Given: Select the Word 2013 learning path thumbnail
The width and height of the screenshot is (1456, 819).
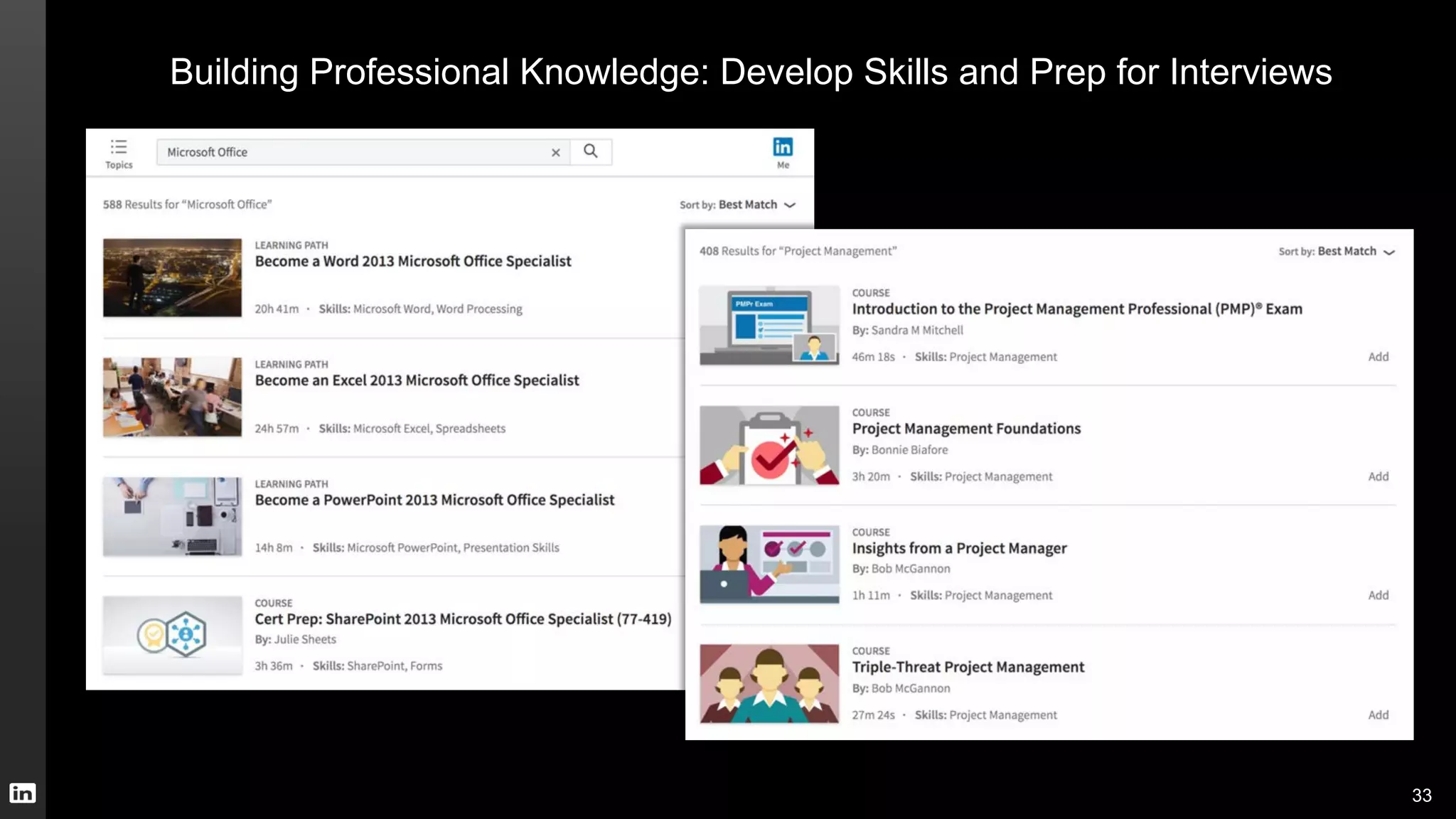Looking at the screenshot, I should pyautogui.click(x=172, y=277).
